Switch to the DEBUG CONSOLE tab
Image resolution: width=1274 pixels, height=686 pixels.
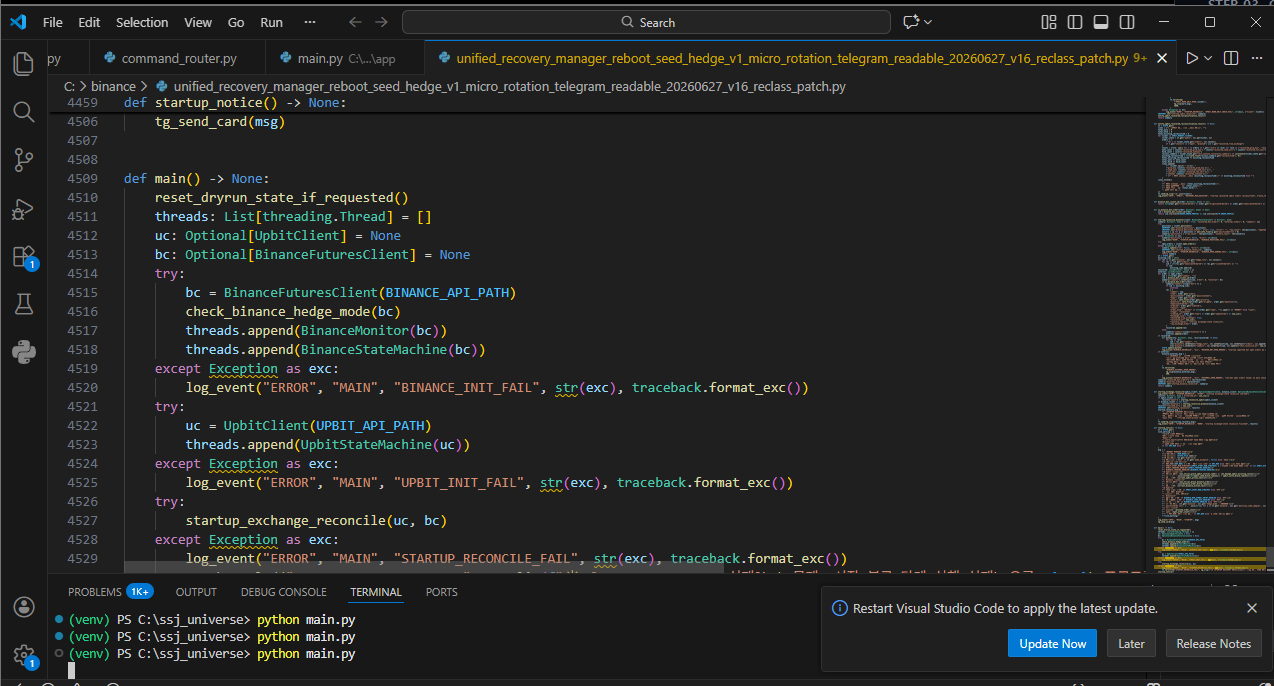click(284, 592)
